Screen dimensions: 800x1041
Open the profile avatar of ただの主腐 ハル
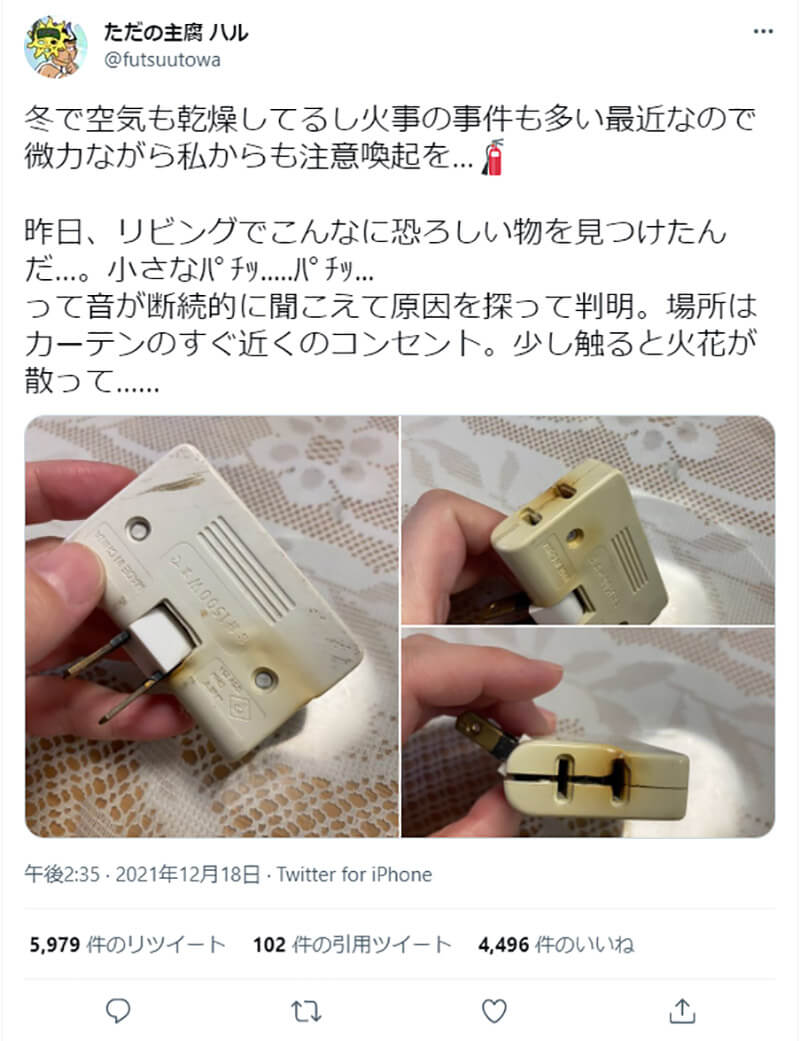click(55, 47)
